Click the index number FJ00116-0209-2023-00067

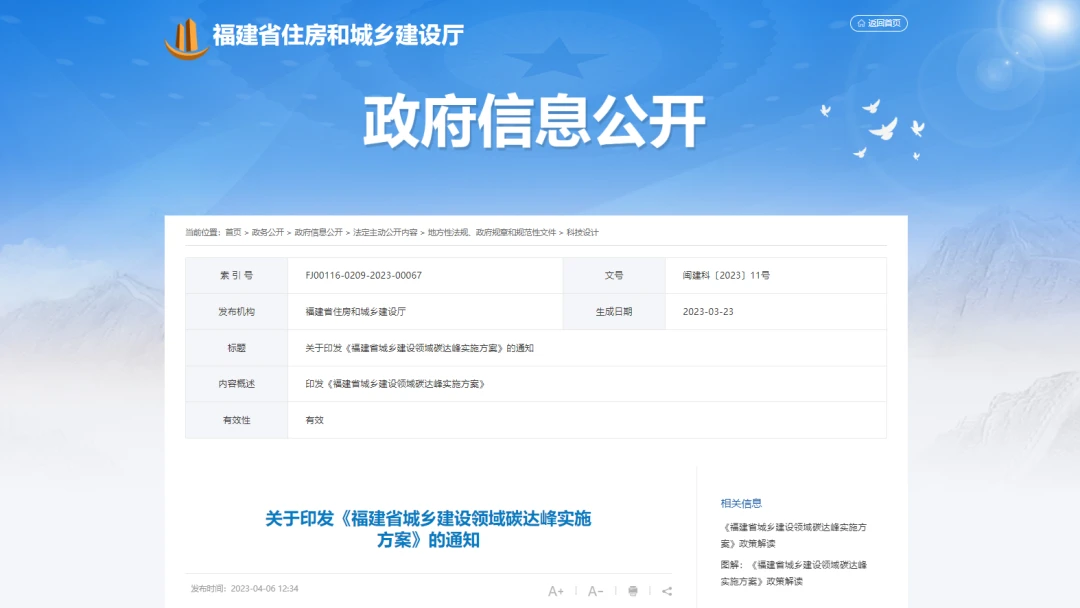363,275
